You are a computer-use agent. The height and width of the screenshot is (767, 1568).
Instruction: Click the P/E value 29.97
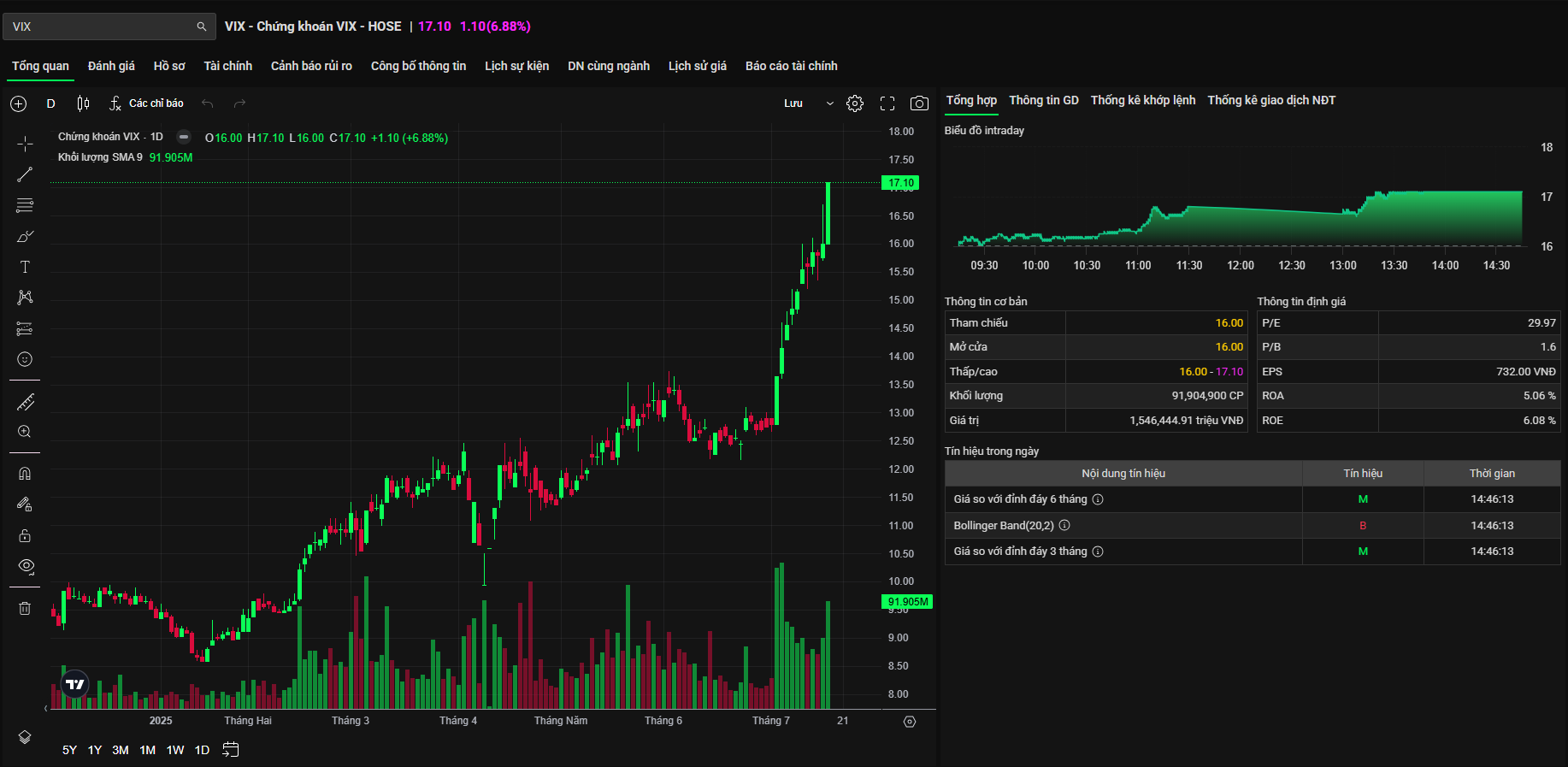pyautogui.click(x=1541, y=323)
